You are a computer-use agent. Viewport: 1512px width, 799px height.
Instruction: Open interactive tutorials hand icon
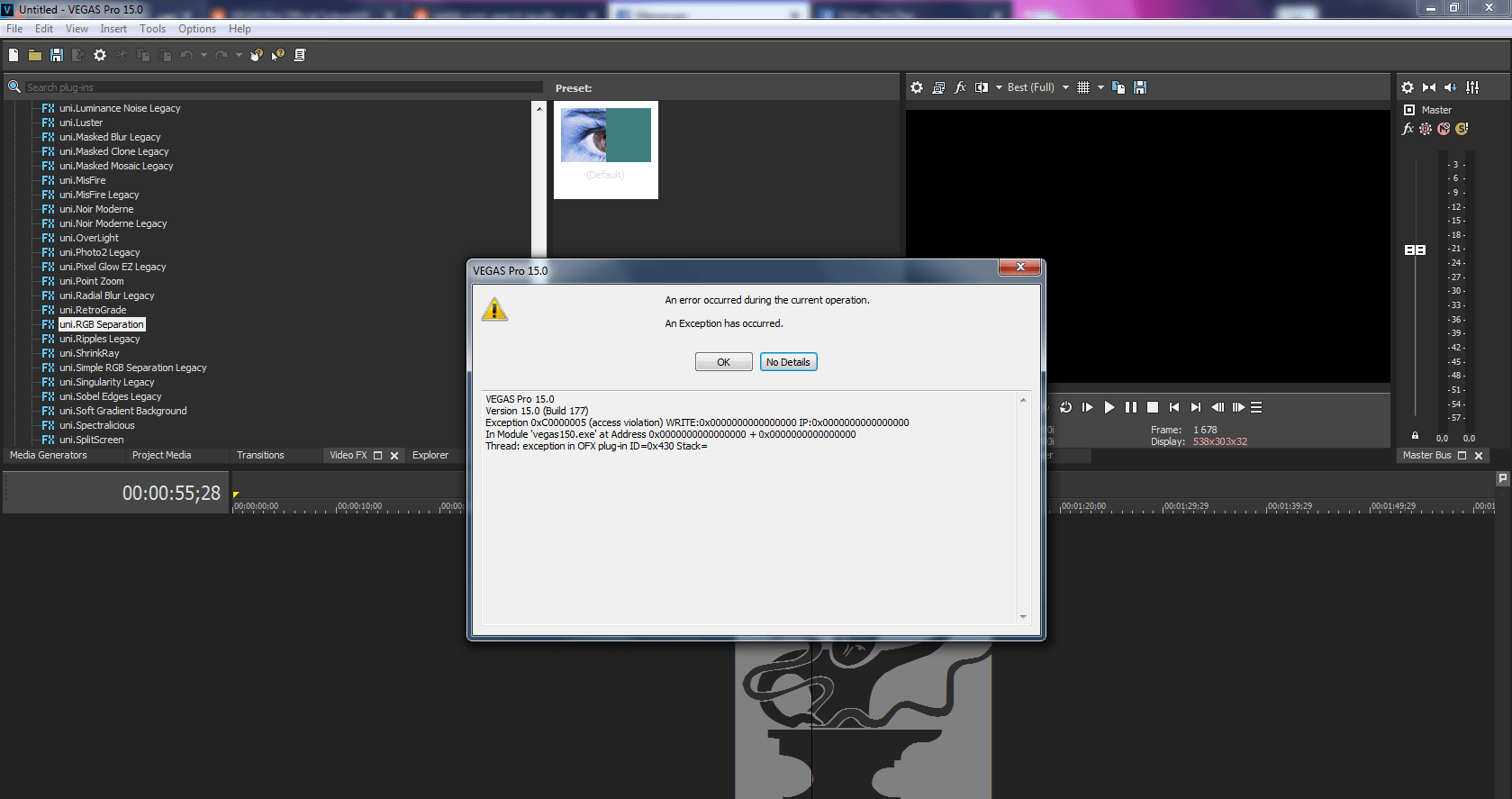coord(257,55)
